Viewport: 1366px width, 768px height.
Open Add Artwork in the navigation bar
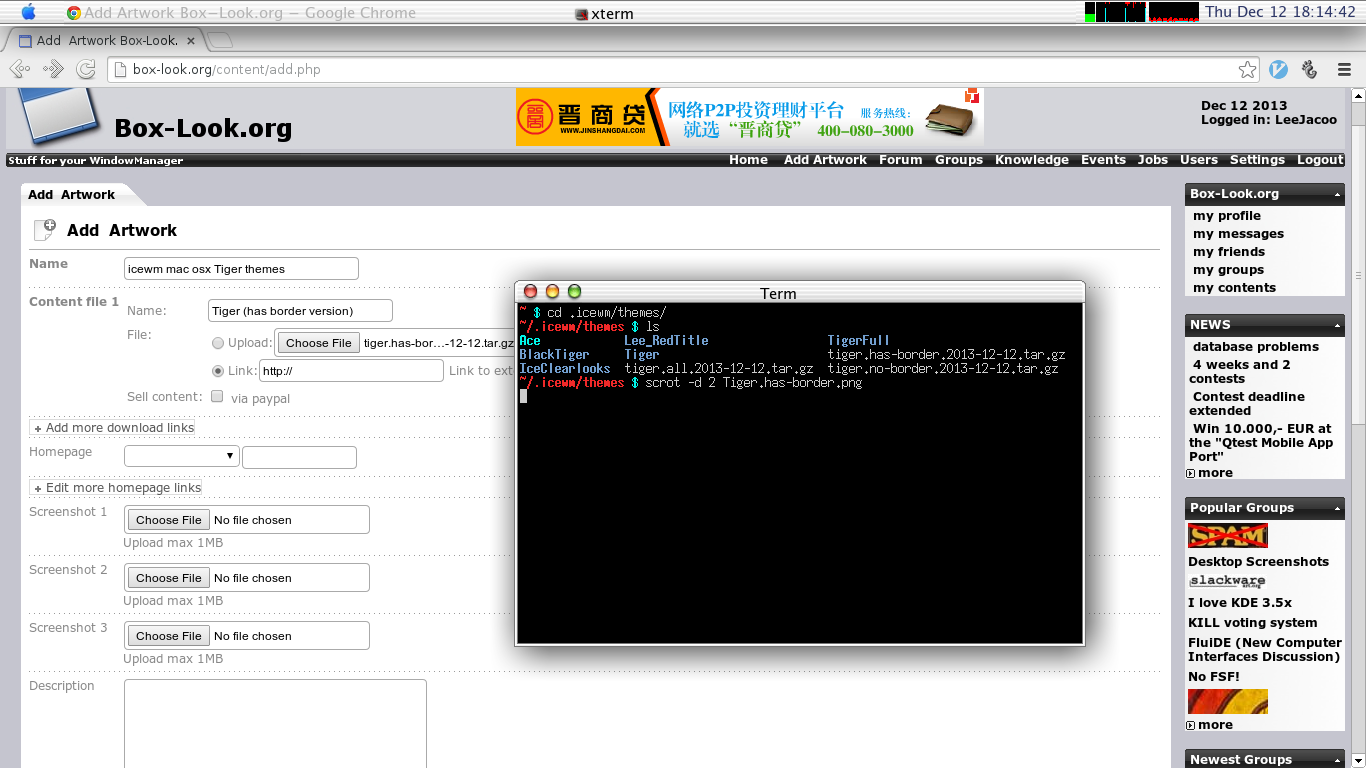click(825, 160)
